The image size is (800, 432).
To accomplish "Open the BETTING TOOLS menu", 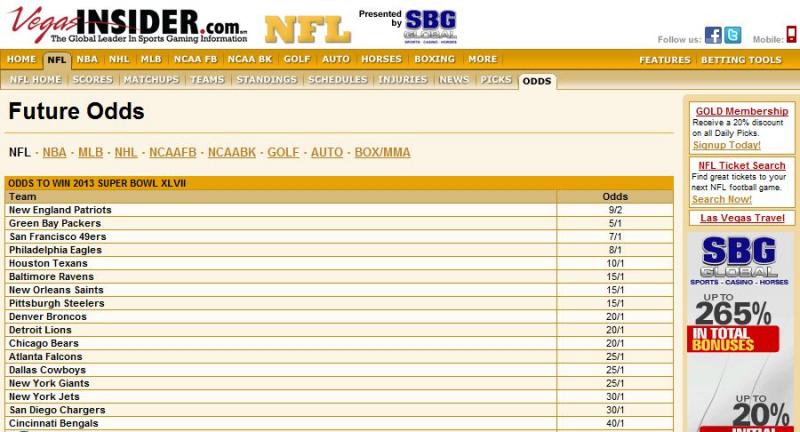I will tap(741, 60).
